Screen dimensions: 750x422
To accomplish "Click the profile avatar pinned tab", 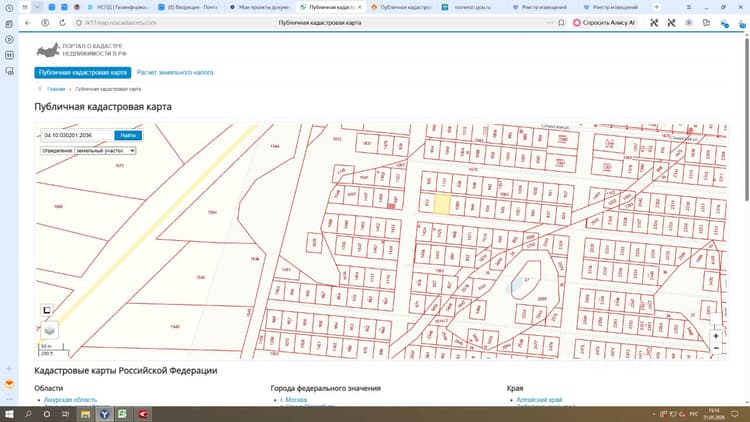I will [x=77, y=7].
